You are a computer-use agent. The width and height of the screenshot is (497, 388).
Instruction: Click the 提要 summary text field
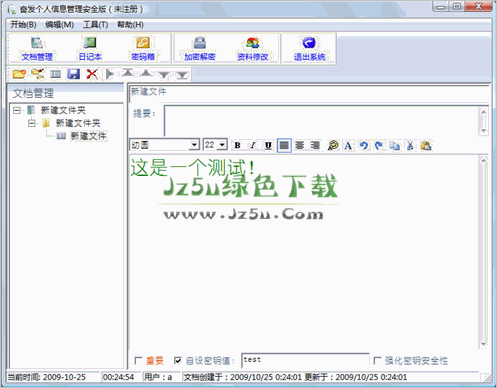tap(321, 121)
